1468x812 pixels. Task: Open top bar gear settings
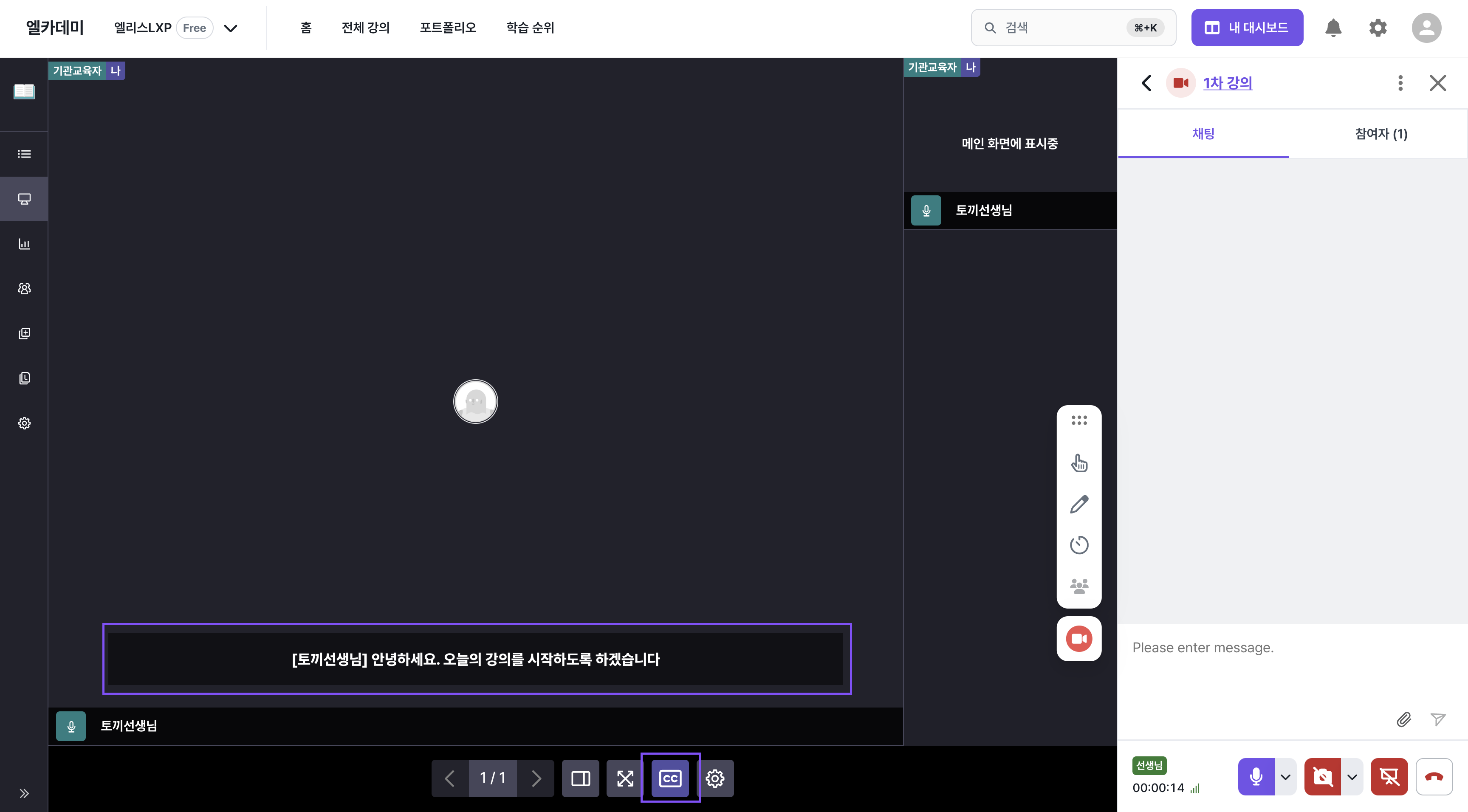pos(1378,27)
